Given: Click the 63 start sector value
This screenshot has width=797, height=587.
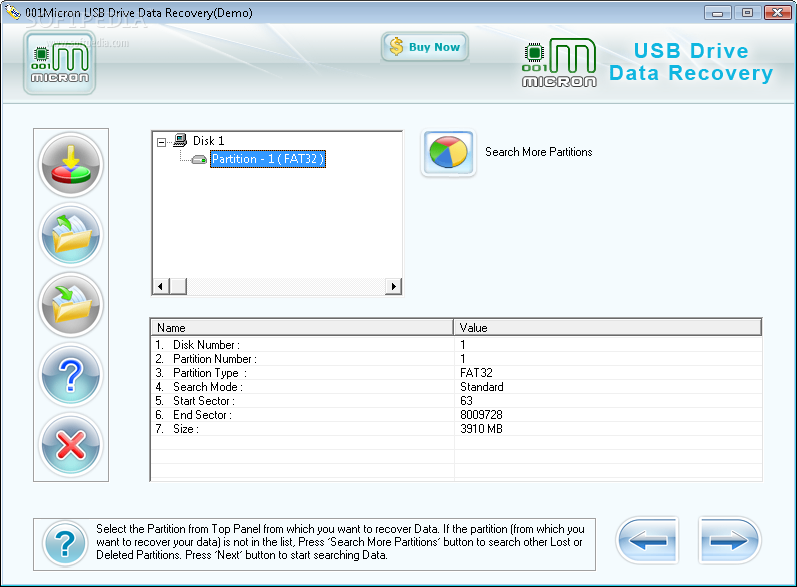Looking at the screenshot, I should tap(466, 401).
